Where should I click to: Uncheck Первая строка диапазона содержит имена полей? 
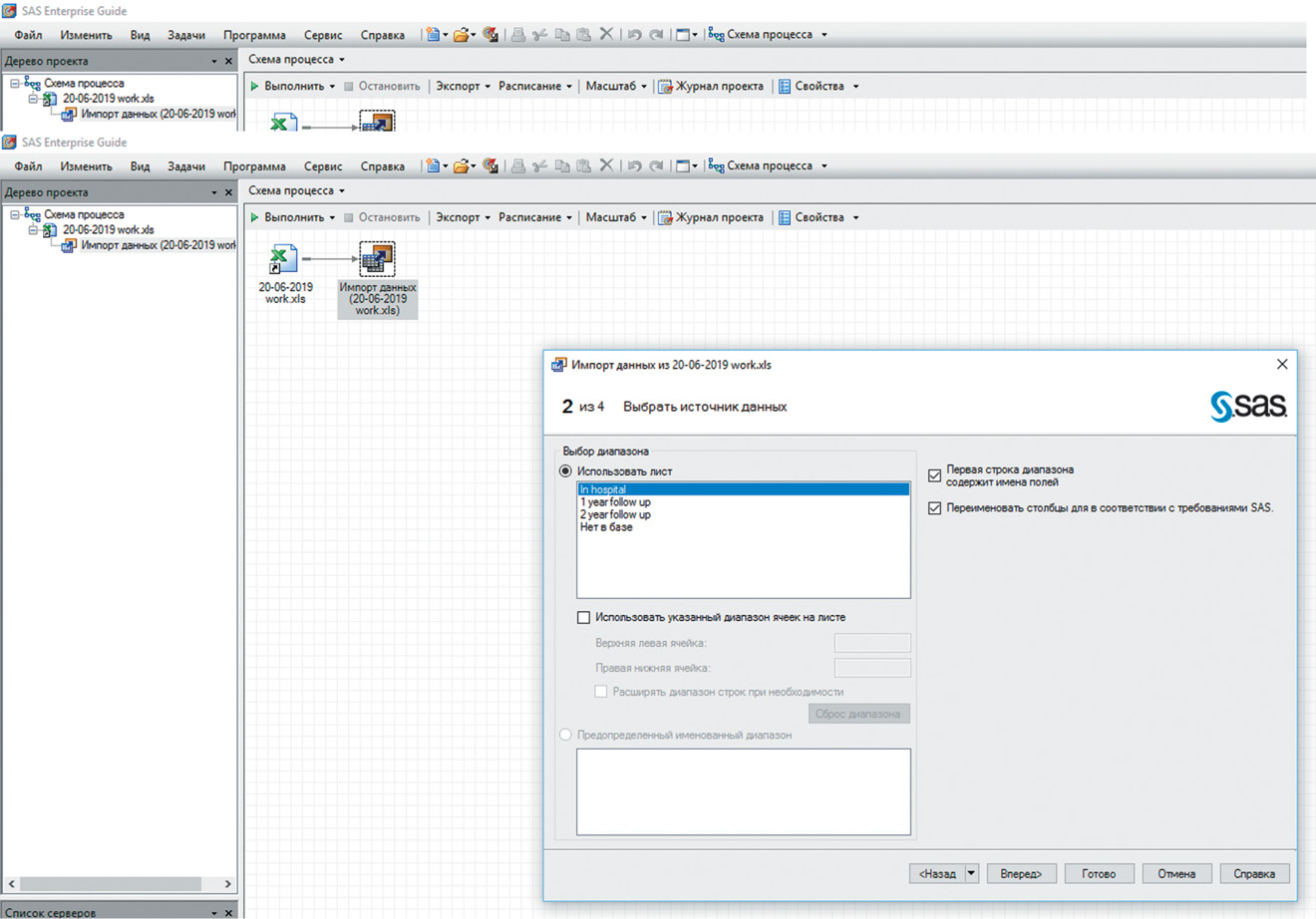point(934,475)
